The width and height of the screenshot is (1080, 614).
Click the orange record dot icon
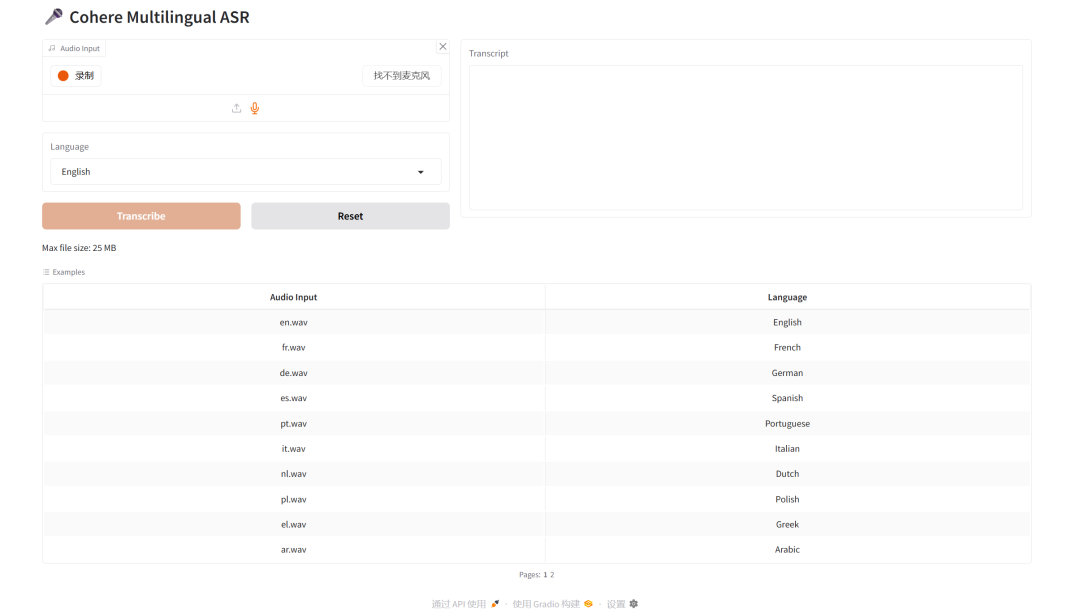click(63, 76)
